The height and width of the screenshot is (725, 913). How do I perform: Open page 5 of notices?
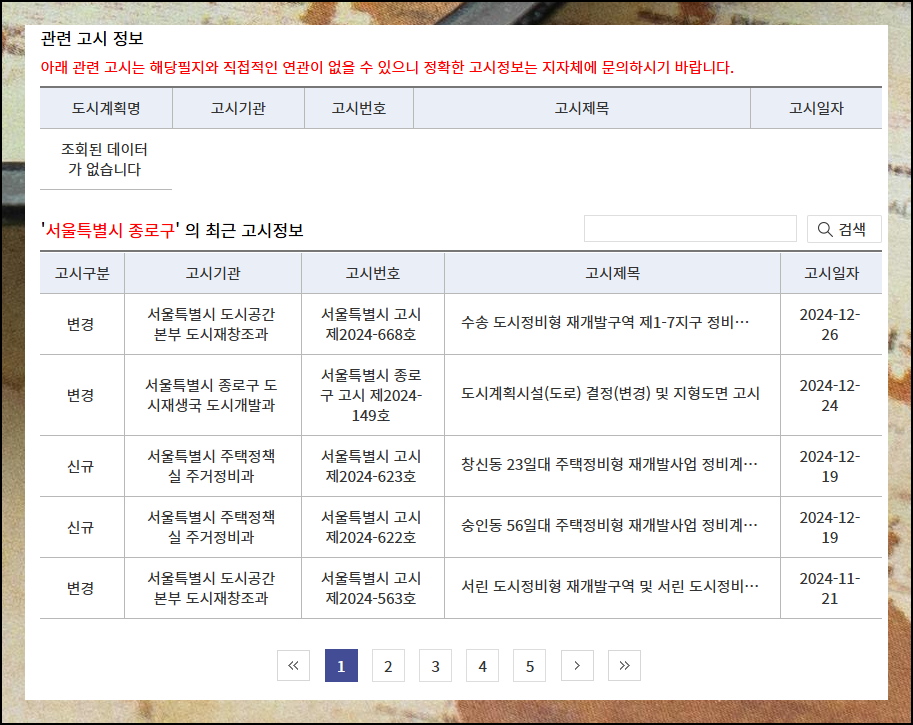pos(529,665)
